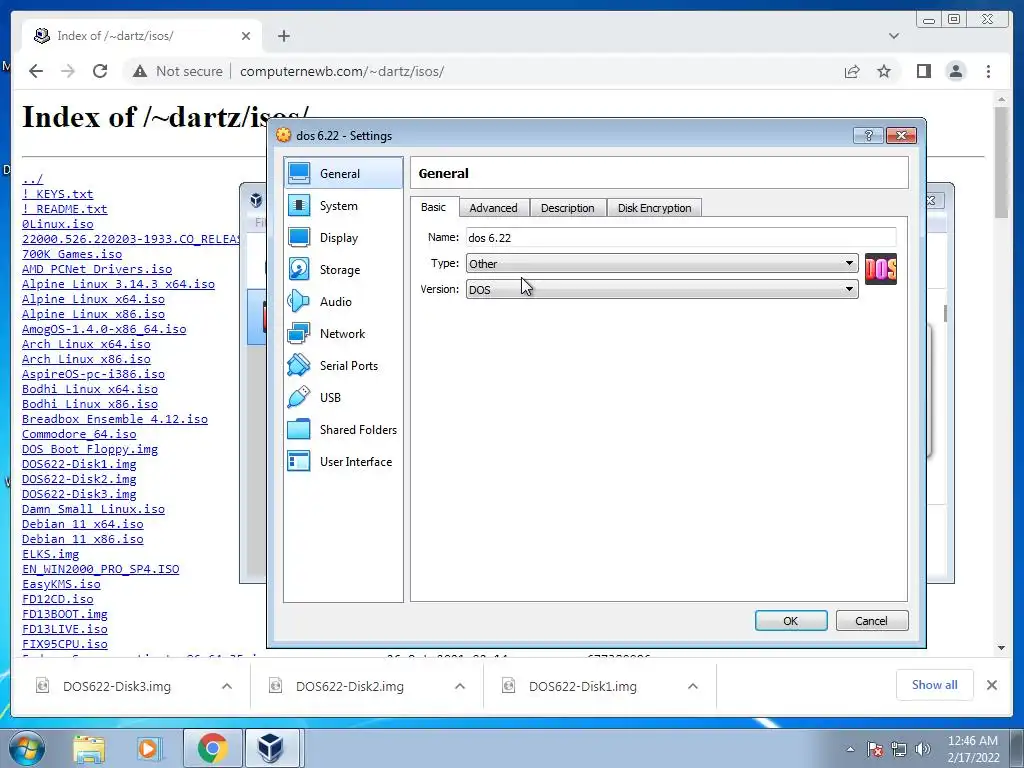Click the share page icon
Screen dimensions: 1024x768
tap(852, 71)
